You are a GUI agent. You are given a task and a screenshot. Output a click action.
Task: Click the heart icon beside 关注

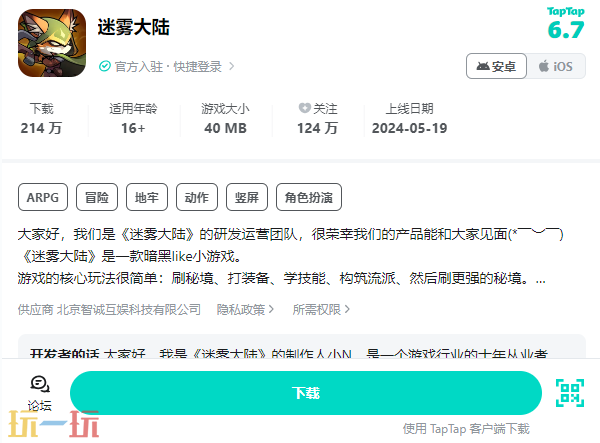305,108
